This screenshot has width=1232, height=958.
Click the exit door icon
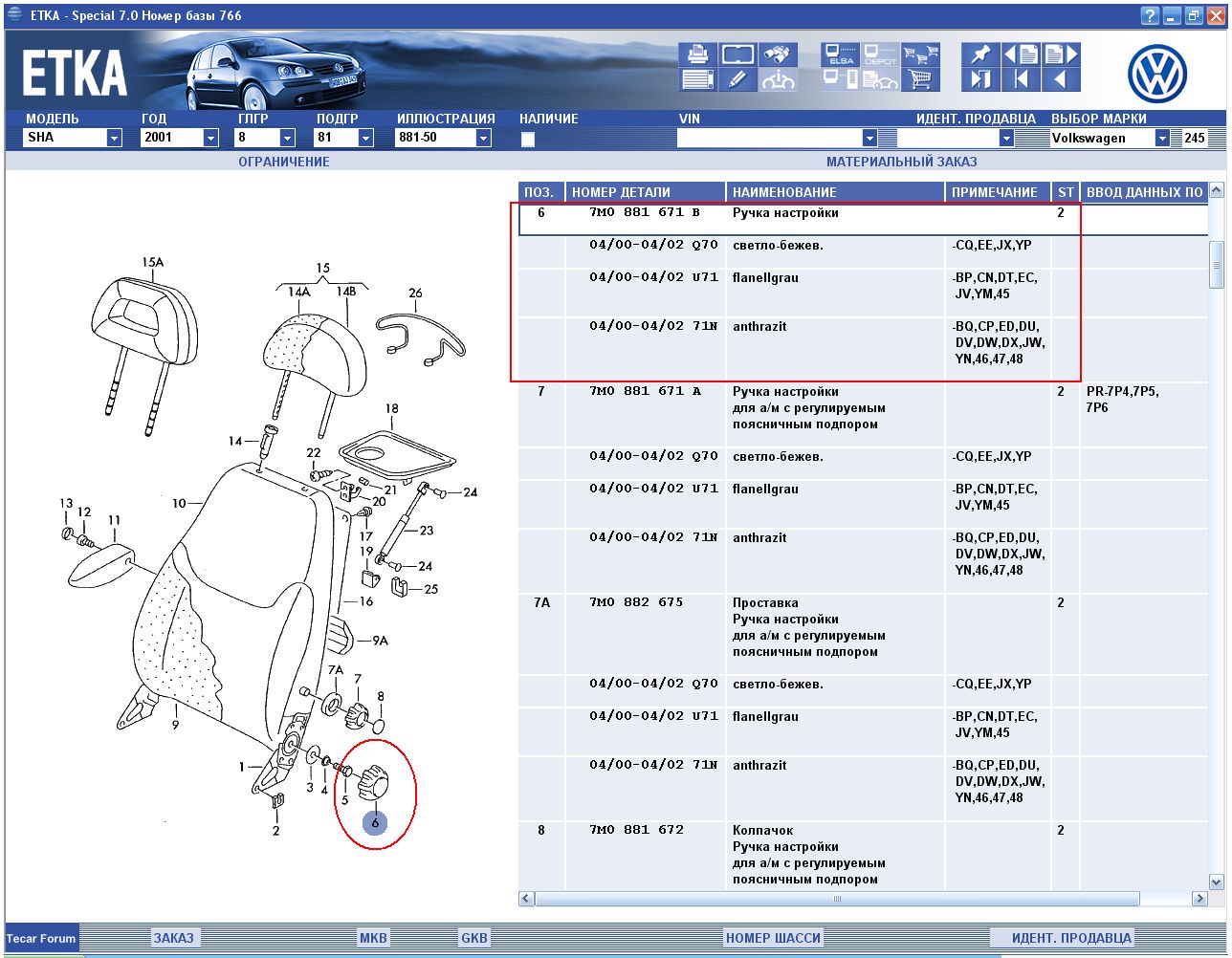coord(980,80)
